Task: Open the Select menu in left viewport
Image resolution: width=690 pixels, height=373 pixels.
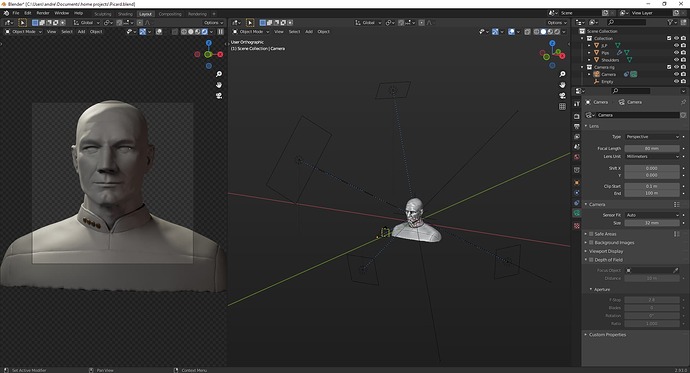Action: [67, 32]
